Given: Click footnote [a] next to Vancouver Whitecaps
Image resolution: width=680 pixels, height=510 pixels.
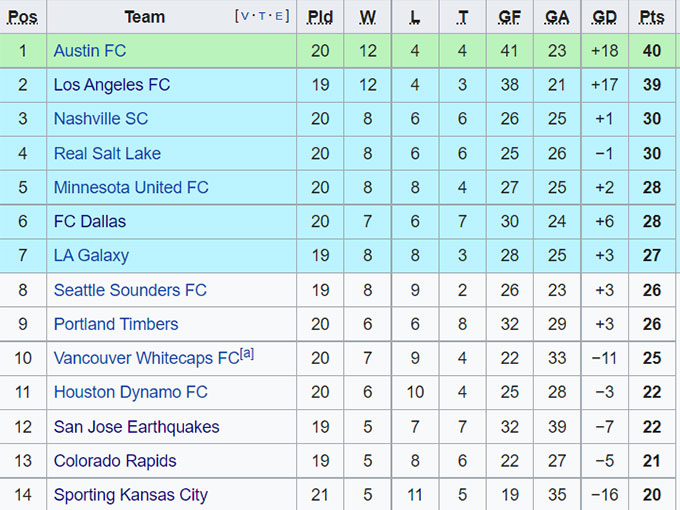Looking at the screenshot, I should click(247, 354).
